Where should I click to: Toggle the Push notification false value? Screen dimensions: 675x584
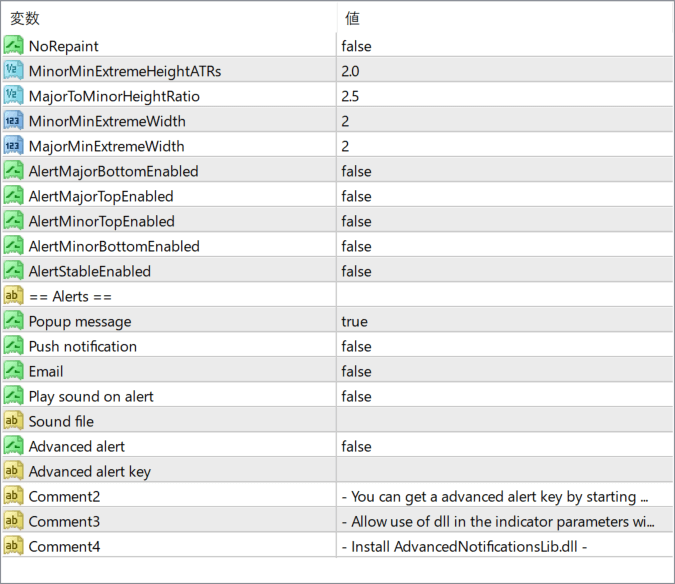(x=504, y=346)
